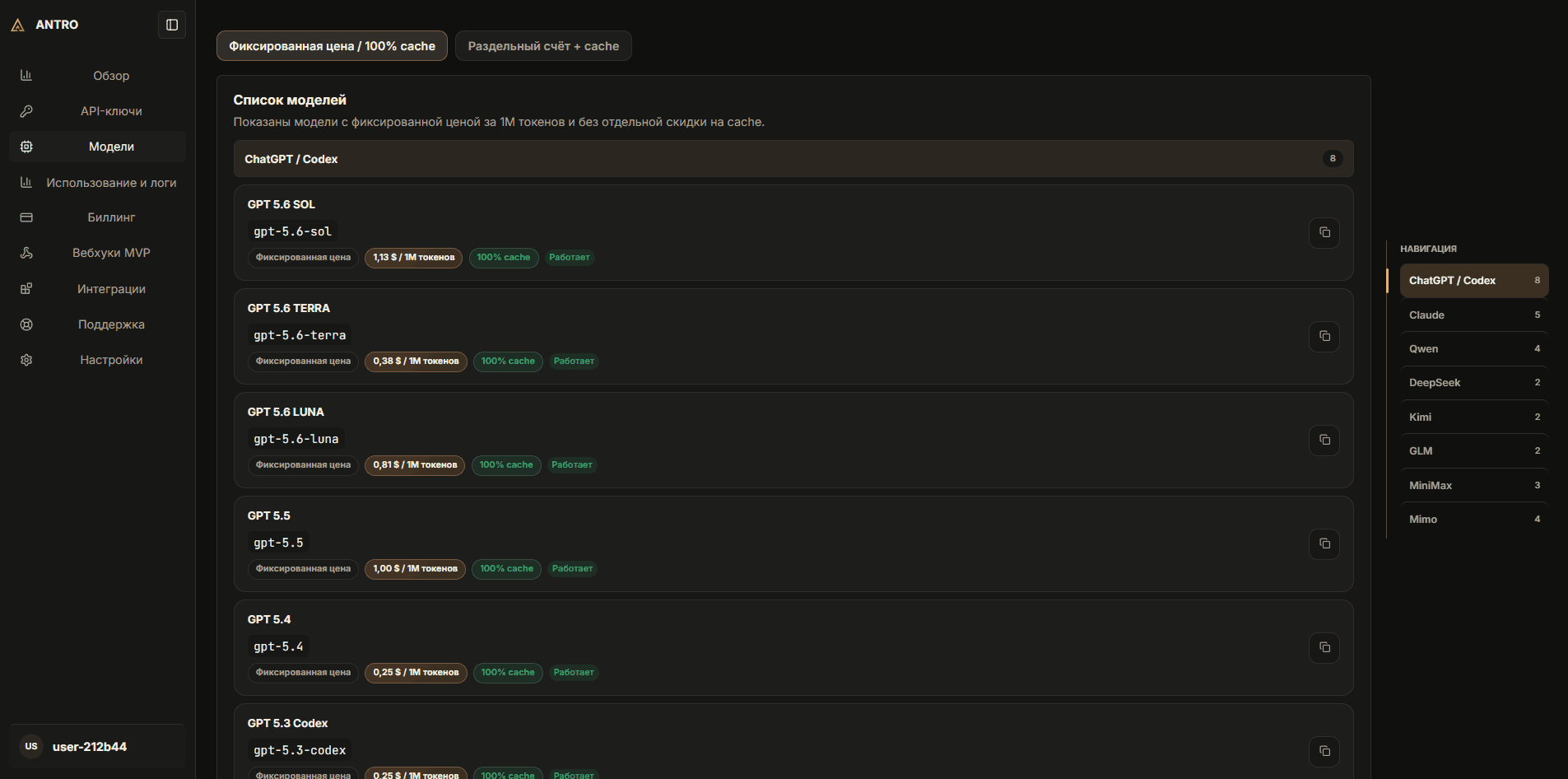1568x779 pixels.
Task: Click the Список моделей heading
Action: pyautogui.click(x=290, y=100)
